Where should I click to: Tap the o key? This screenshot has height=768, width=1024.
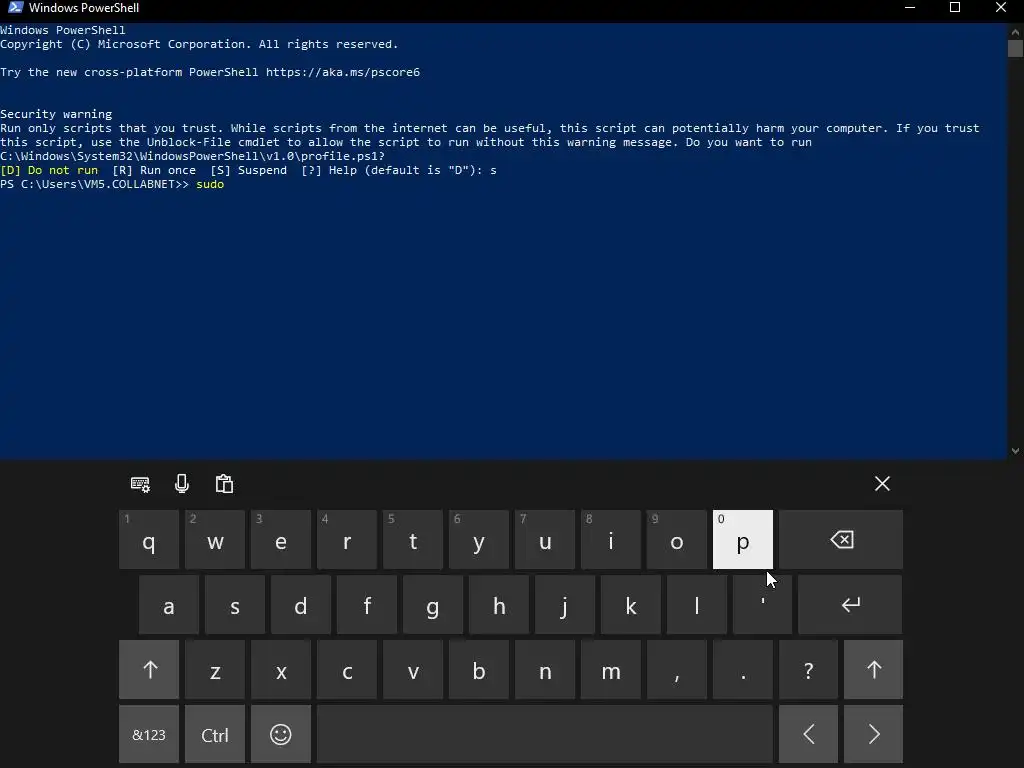[x=677, y=539]
